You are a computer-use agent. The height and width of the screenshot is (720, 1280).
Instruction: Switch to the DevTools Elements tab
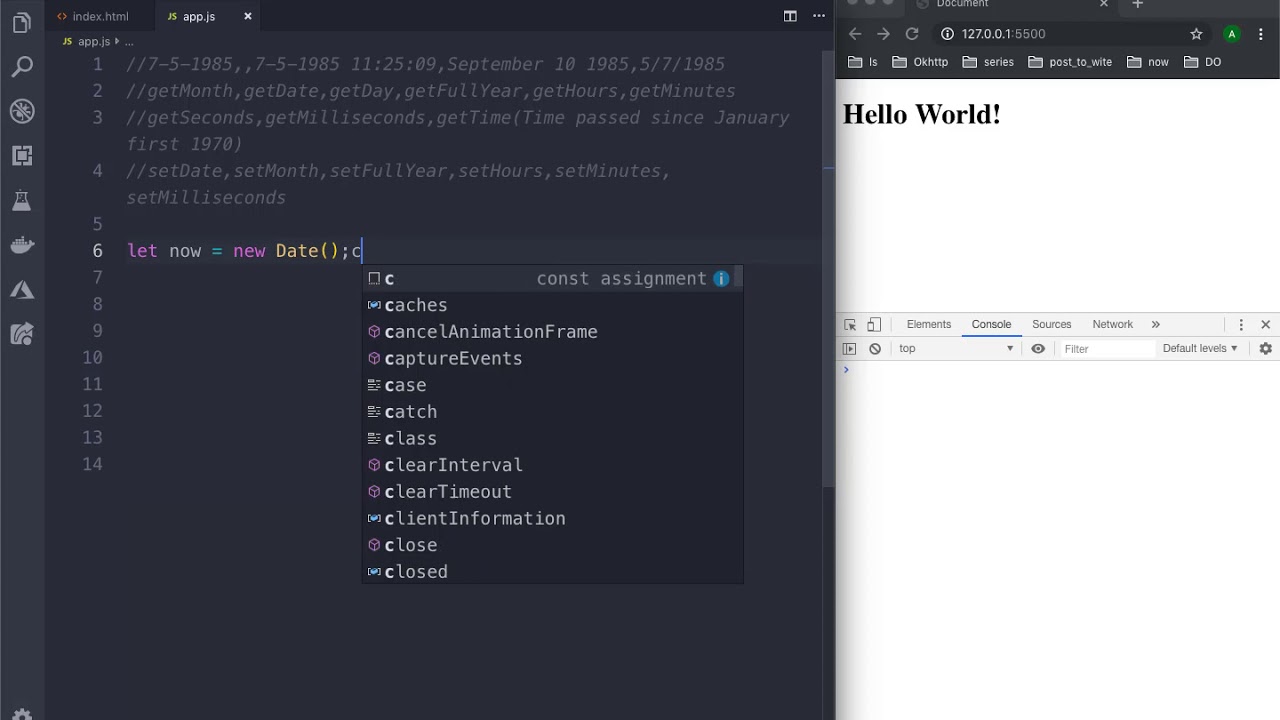[x=929, y=325]
